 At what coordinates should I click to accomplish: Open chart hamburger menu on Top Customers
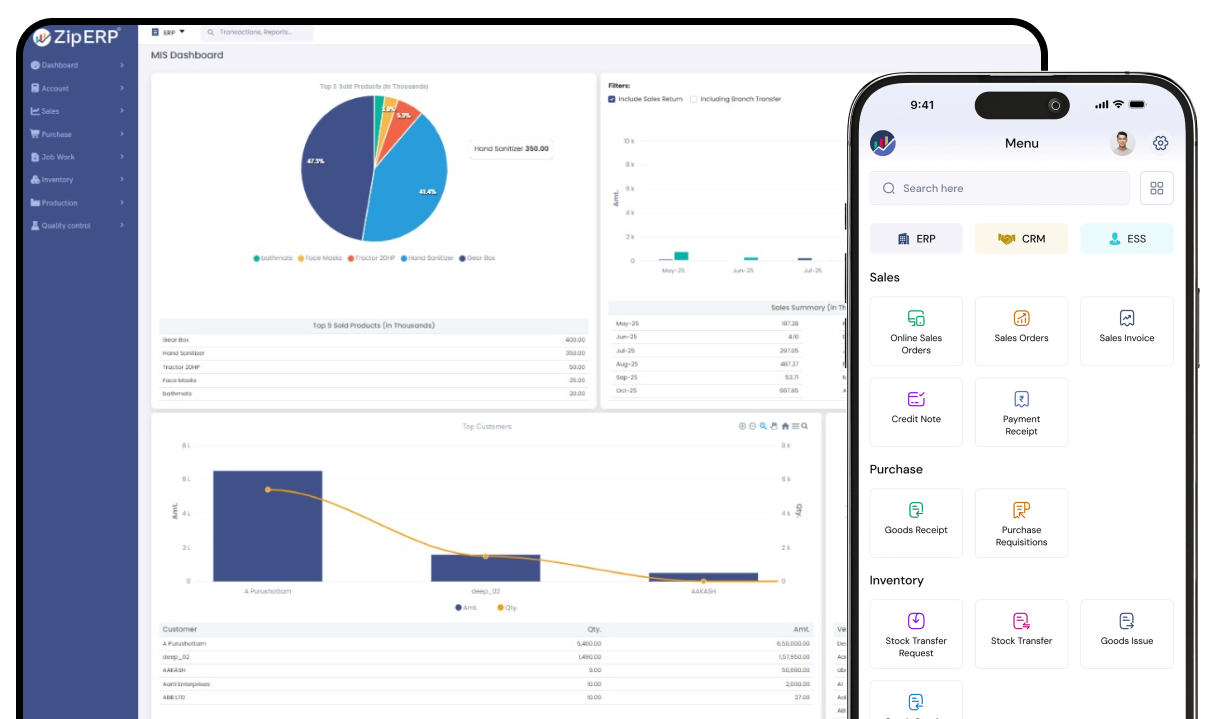point(795,426)
